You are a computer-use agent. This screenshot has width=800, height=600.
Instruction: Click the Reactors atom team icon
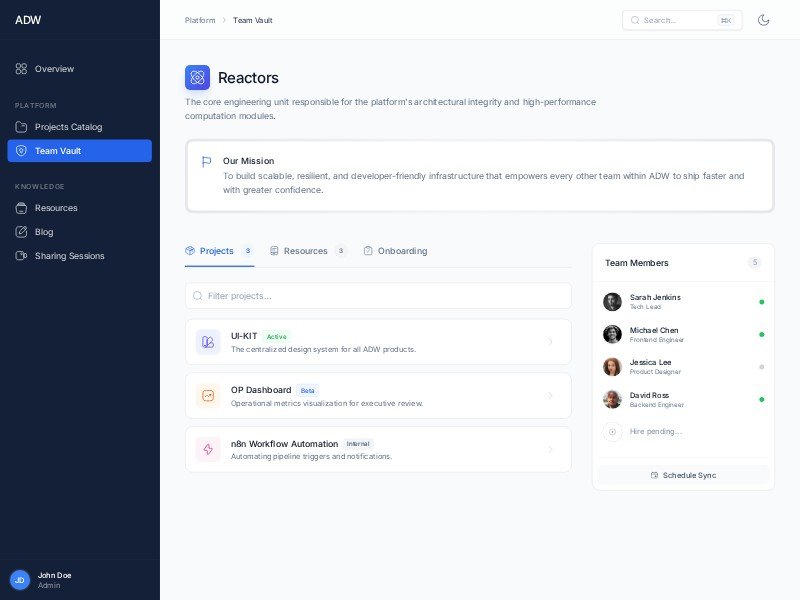pyautogui.click(x=197, y=78)
